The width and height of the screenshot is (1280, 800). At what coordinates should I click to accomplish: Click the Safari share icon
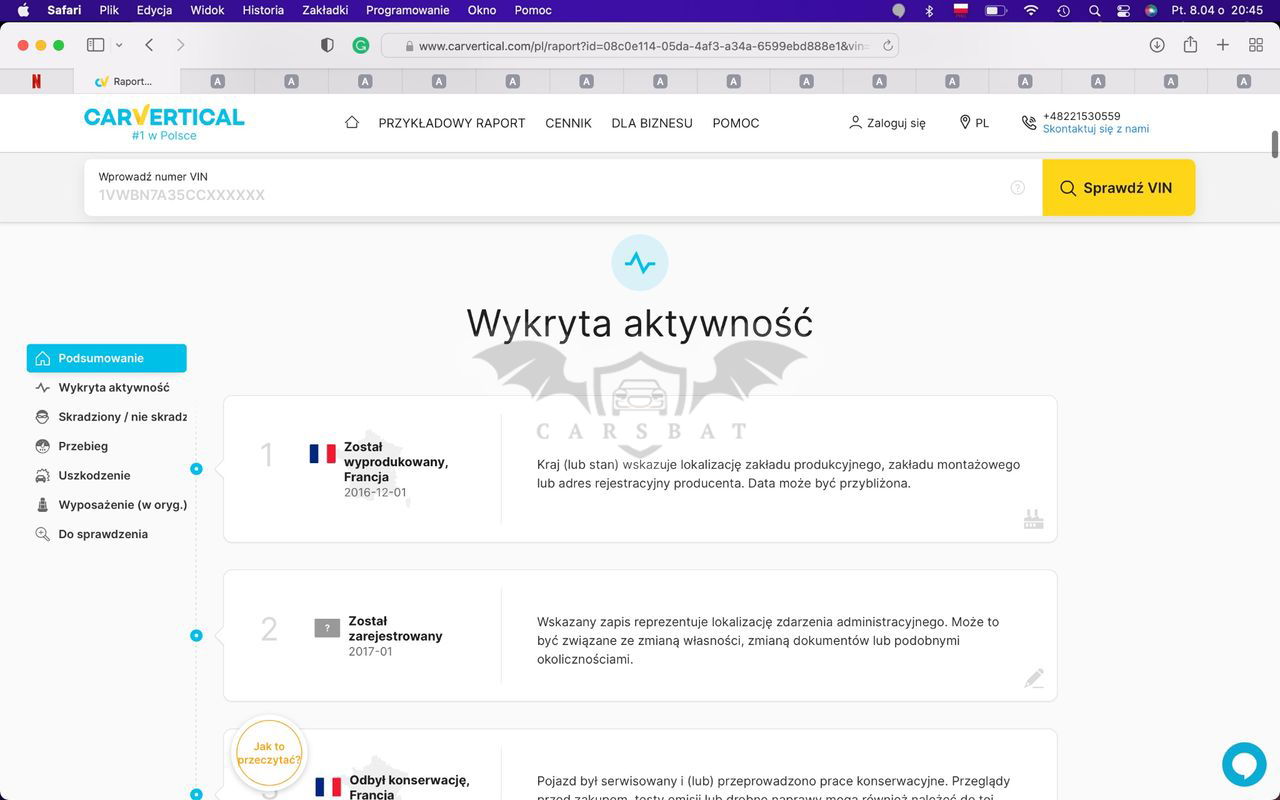click(1190, 45)
